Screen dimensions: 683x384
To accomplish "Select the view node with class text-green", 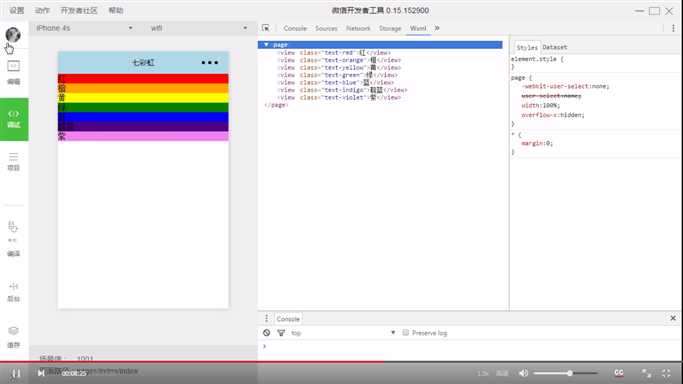I will point(337,75).
